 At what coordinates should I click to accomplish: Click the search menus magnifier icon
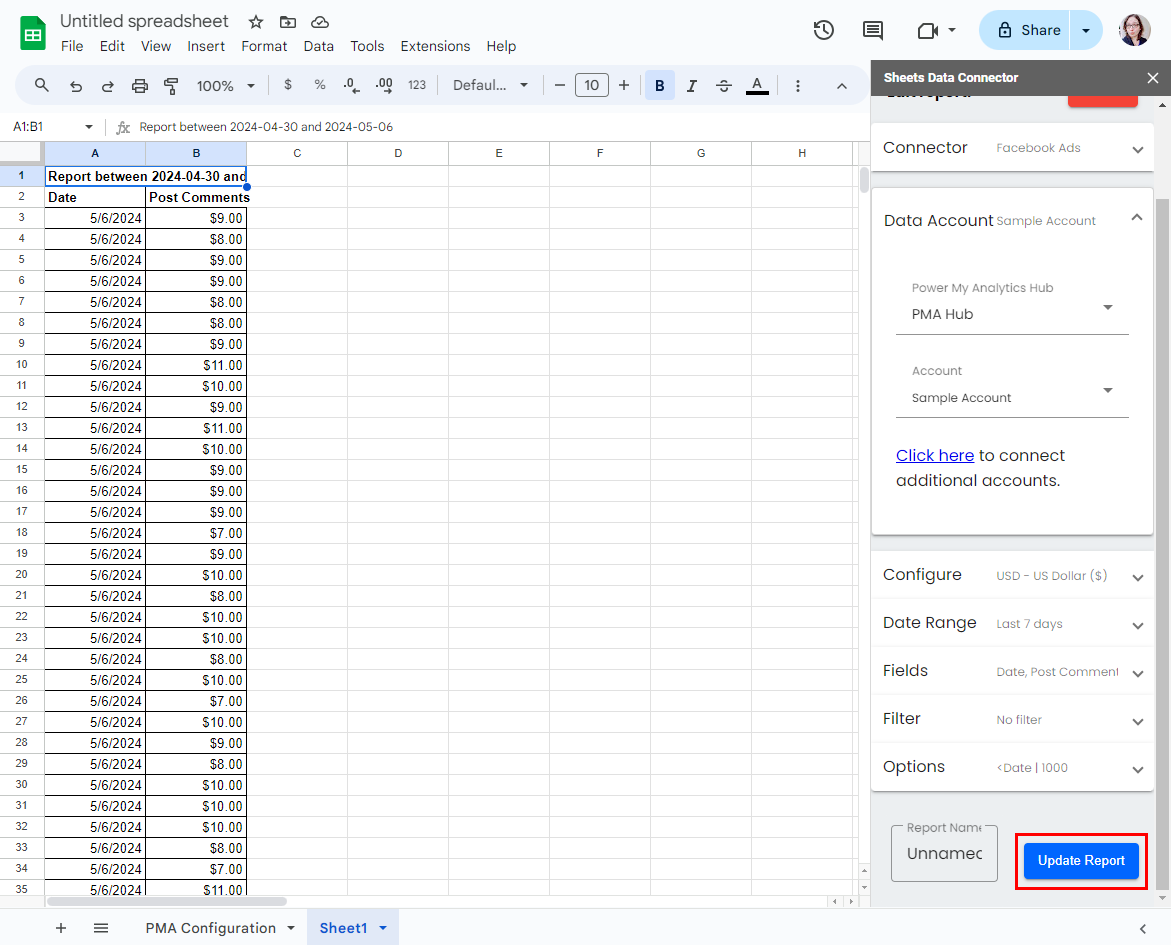click(x=42, y=86)
